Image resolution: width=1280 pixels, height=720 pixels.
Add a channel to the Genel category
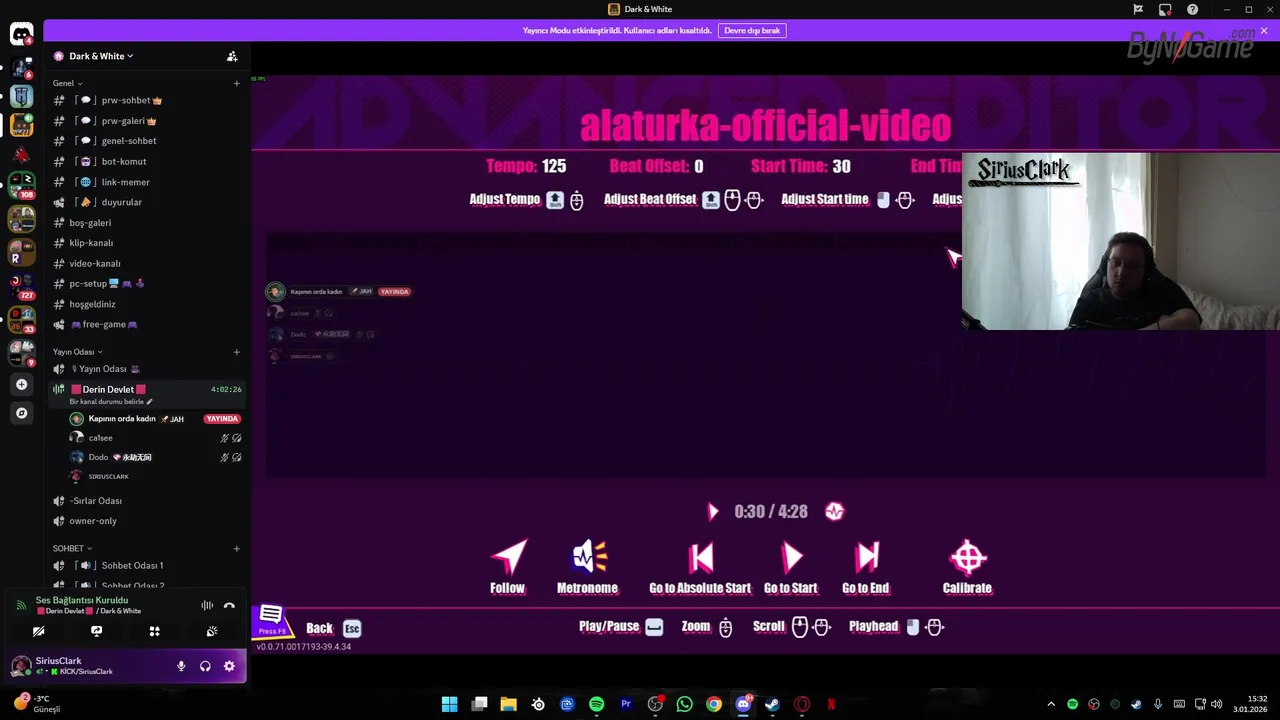237,83
